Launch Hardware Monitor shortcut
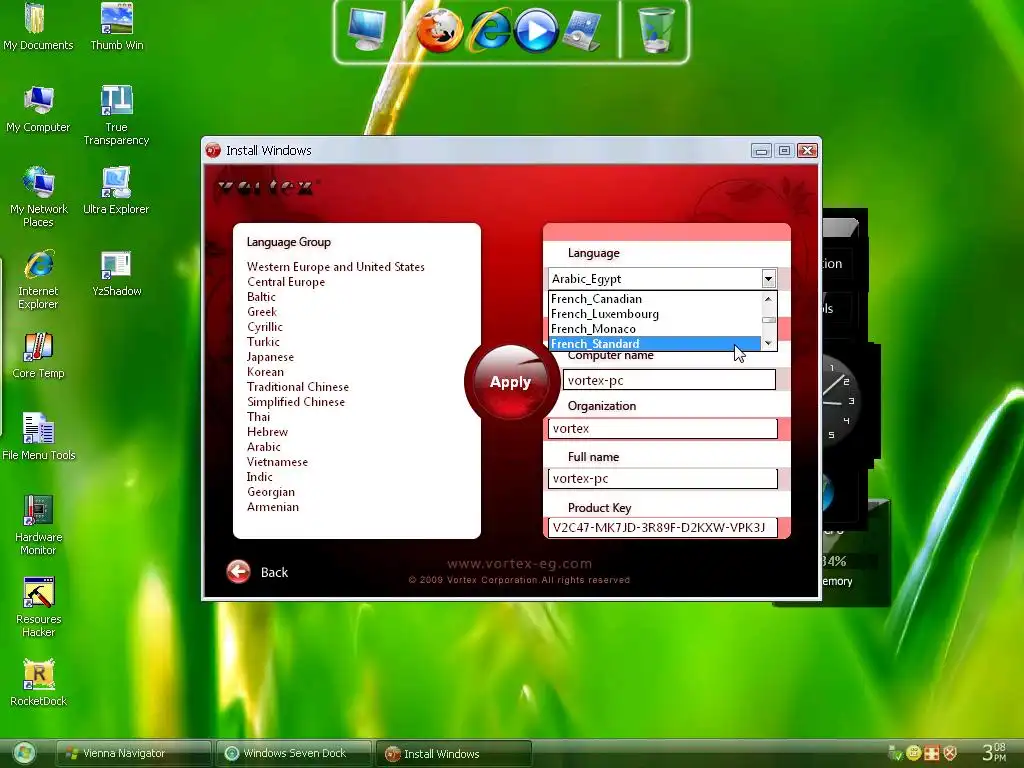 (38, 525)
